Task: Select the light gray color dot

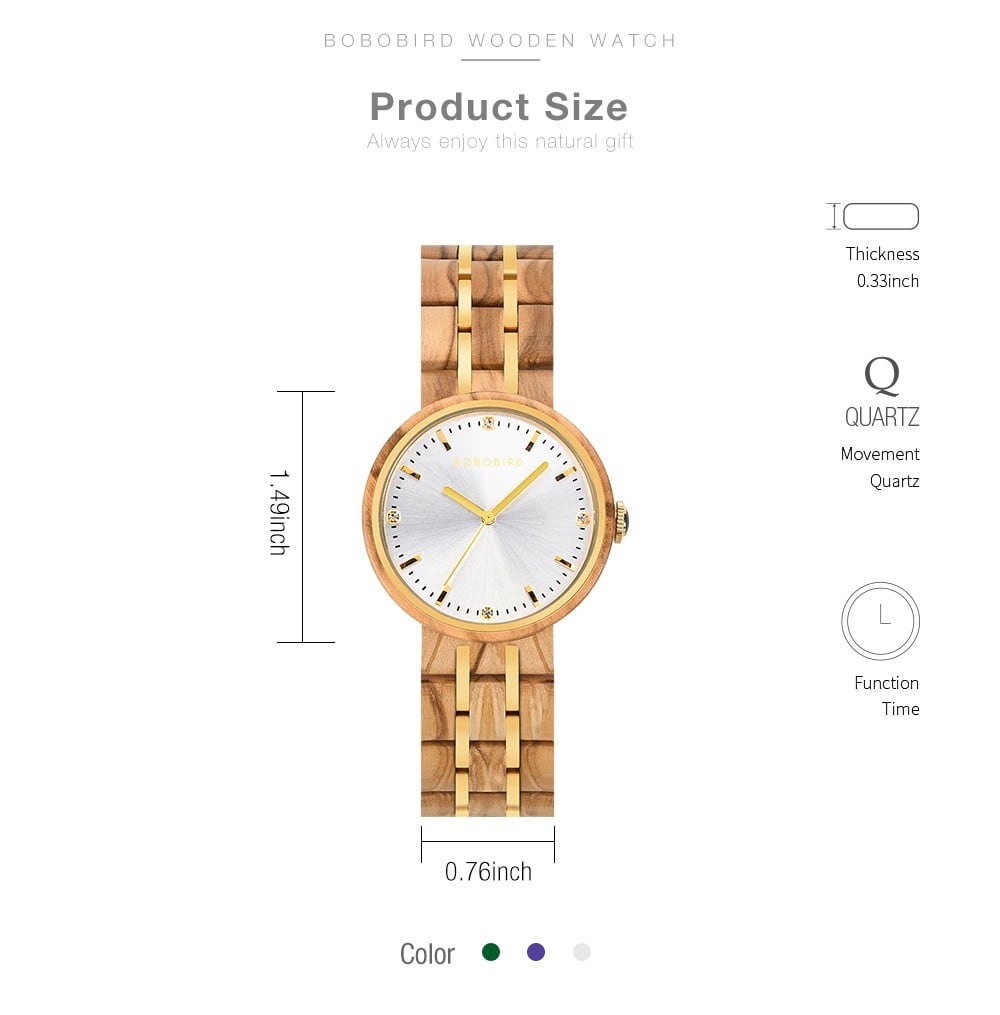Action: (582, 952)
